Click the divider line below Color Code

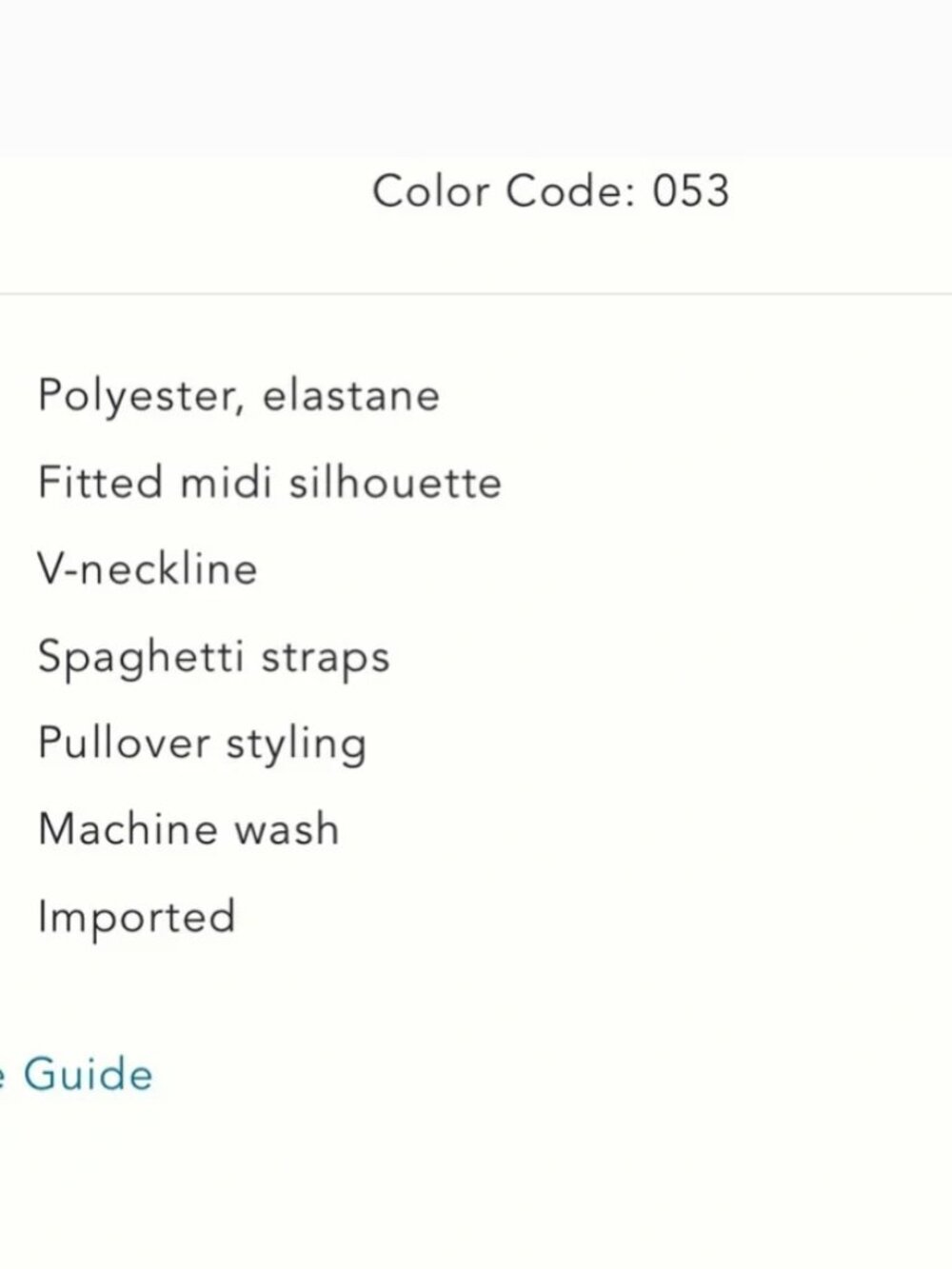pyautogui.click(x=476, y=294)
